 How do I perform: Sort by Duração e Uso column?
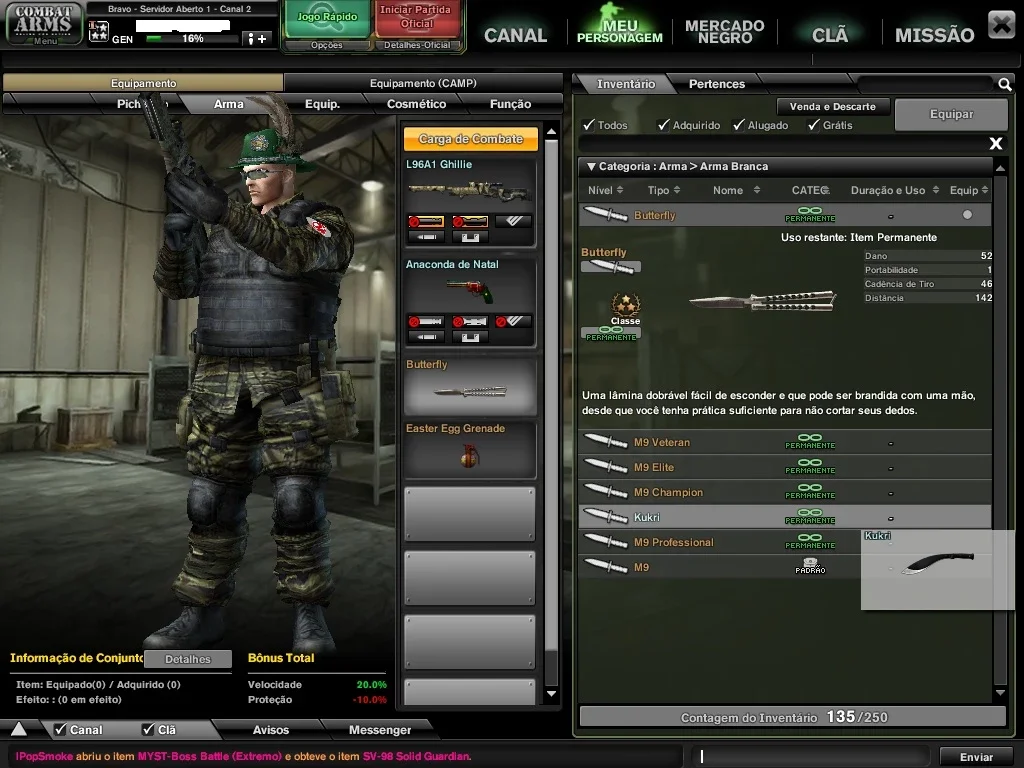[894, 190]
